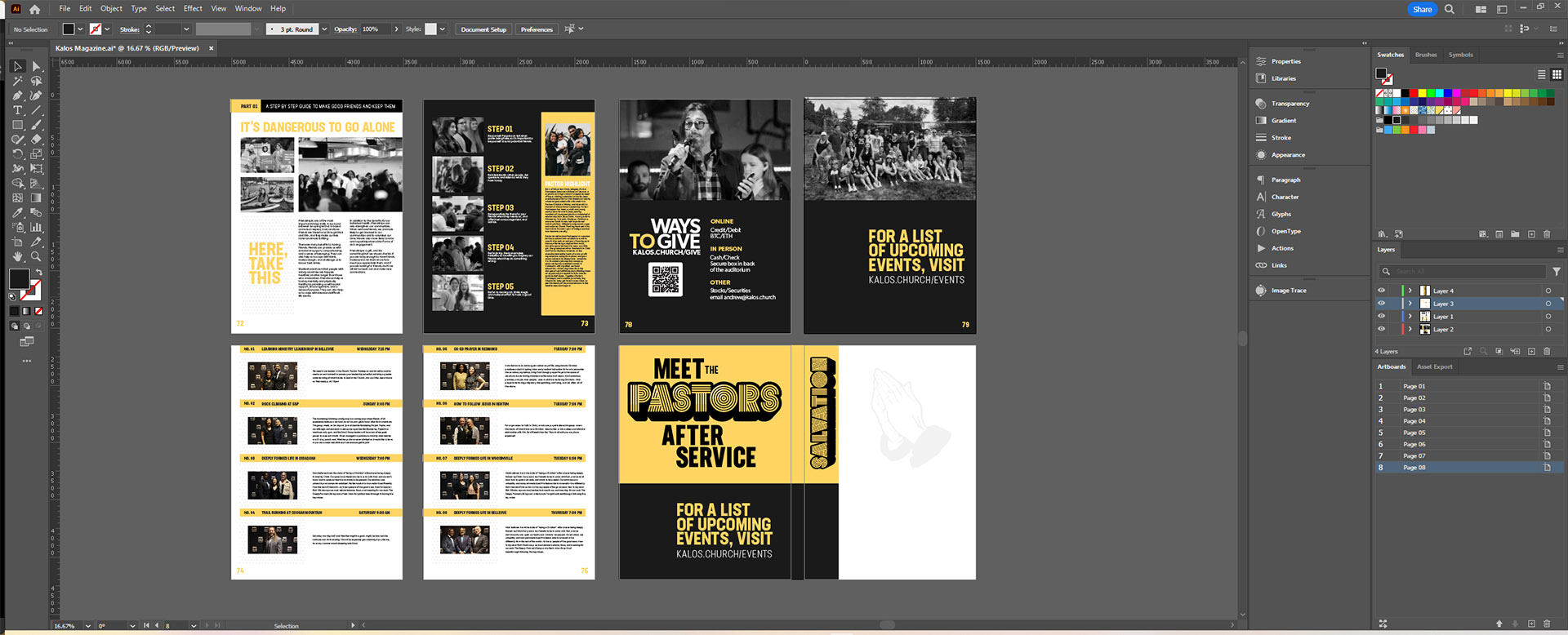
Task: Toggle visibility of Layer 1
Action: (x=1382, y=317)
